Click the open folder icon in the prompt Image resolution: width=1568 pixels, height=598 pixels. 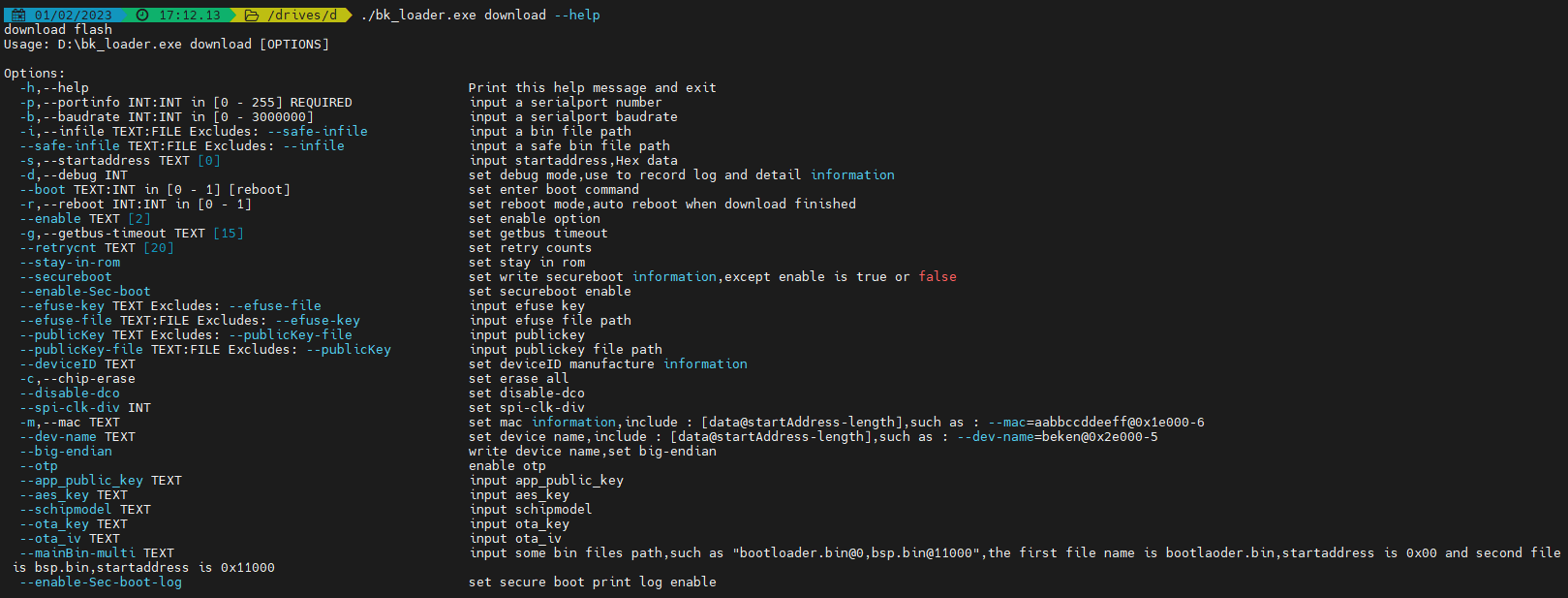(252, 15)
